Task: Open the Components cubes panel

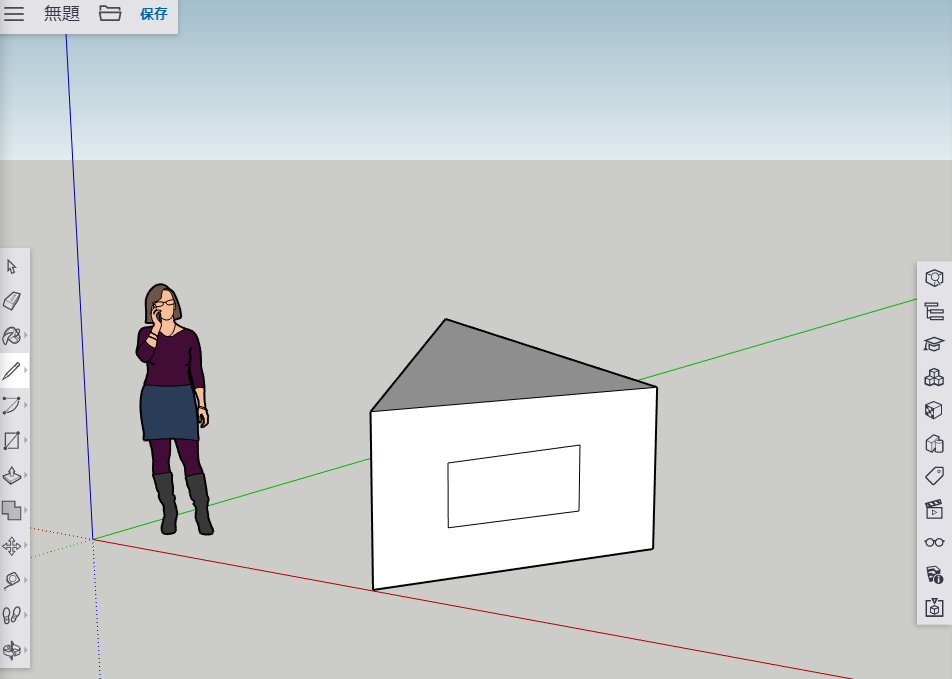Action: [x=934, y=377]
